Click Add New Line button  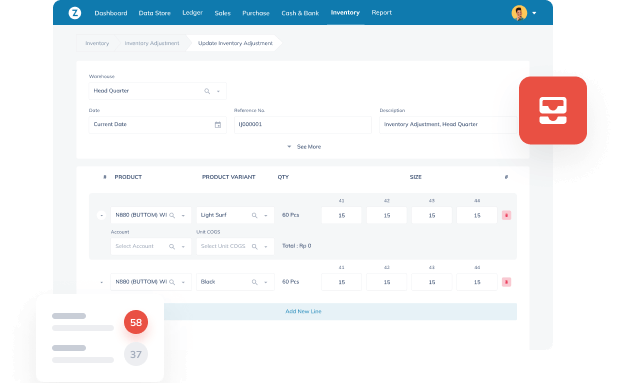point(303,311)
